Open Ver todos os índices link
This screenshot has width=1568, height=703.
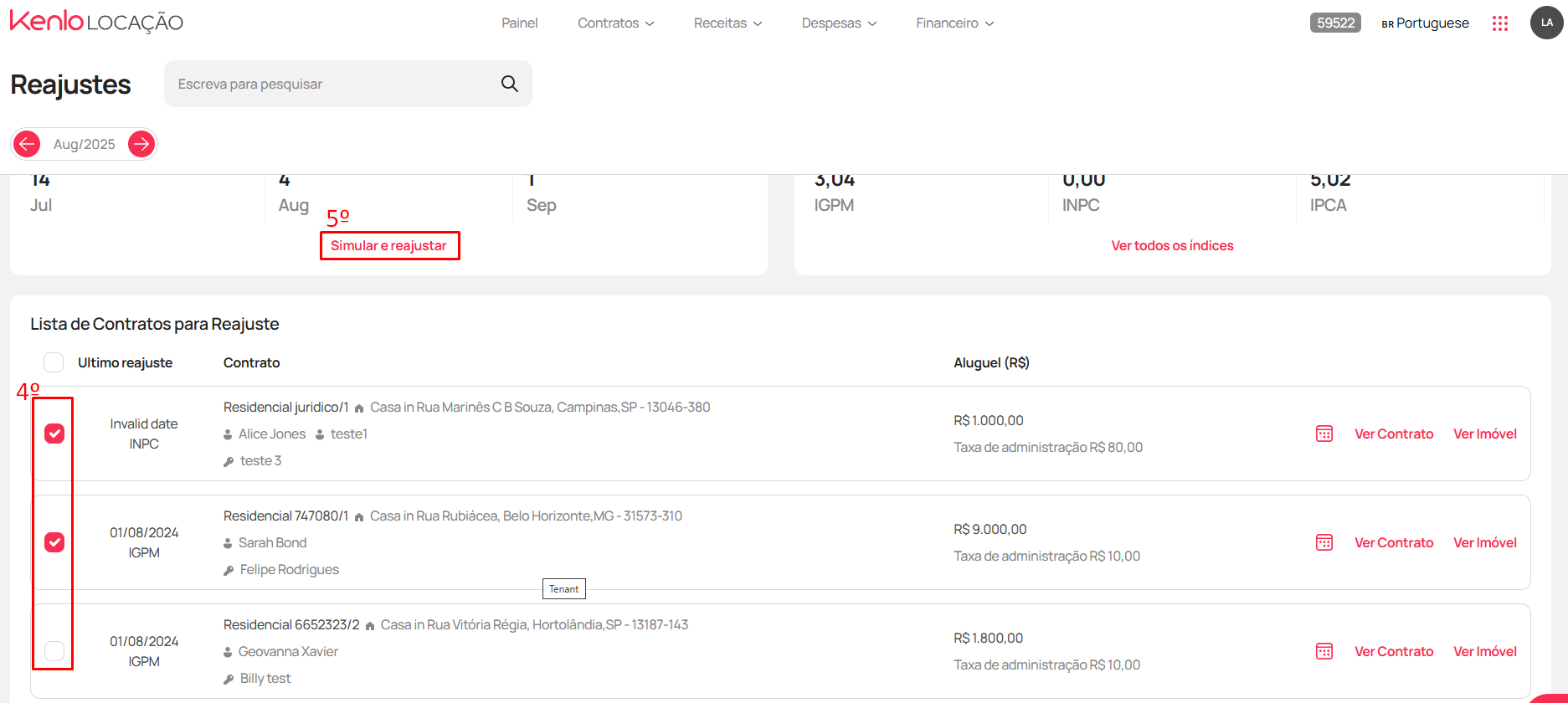(1172, 245)
